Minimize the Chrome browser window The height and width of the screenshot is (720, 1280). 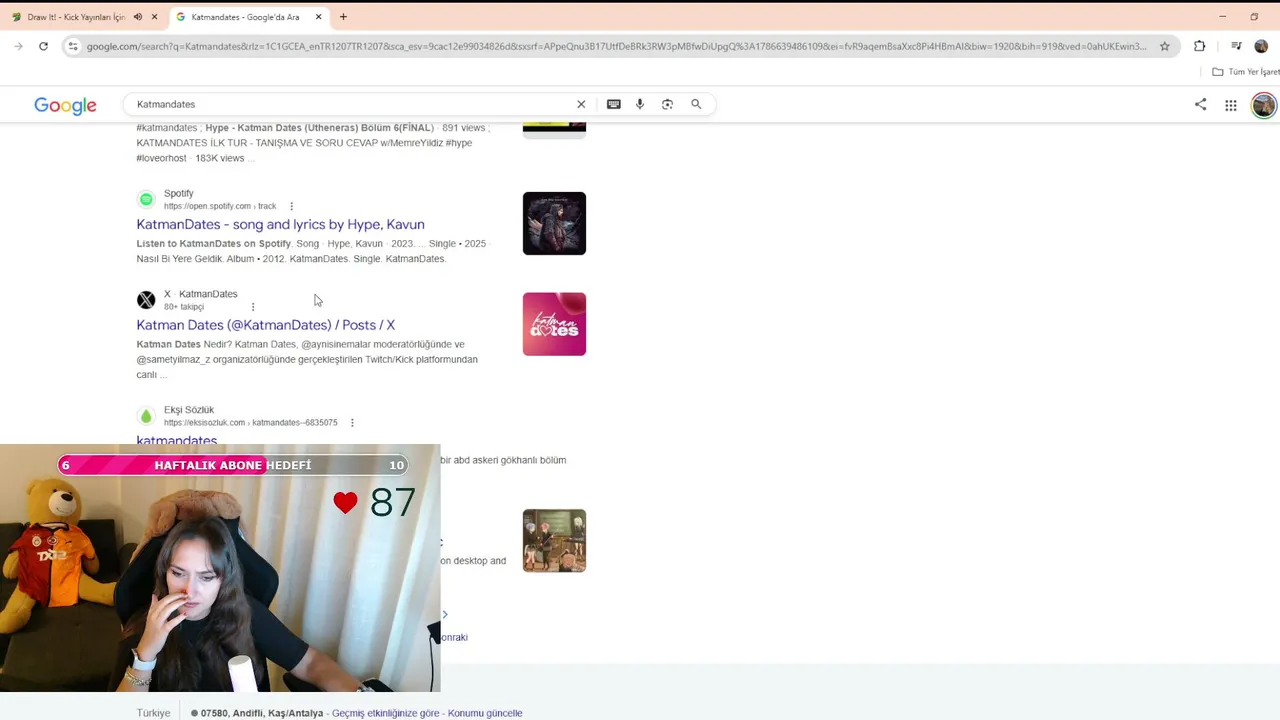(1222, 17)
